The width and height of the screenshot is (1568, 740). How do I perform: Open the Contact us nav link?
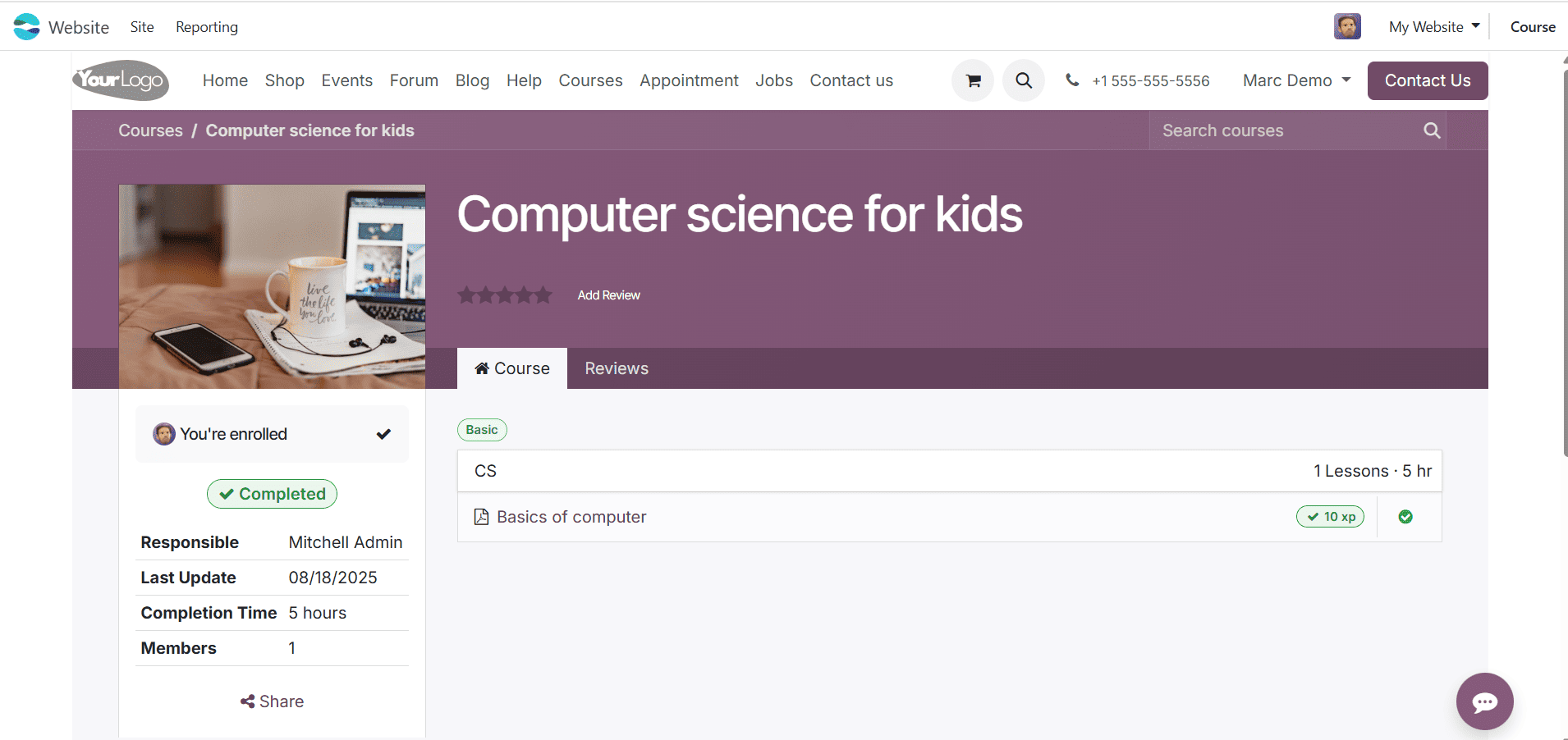pos(851,80)
